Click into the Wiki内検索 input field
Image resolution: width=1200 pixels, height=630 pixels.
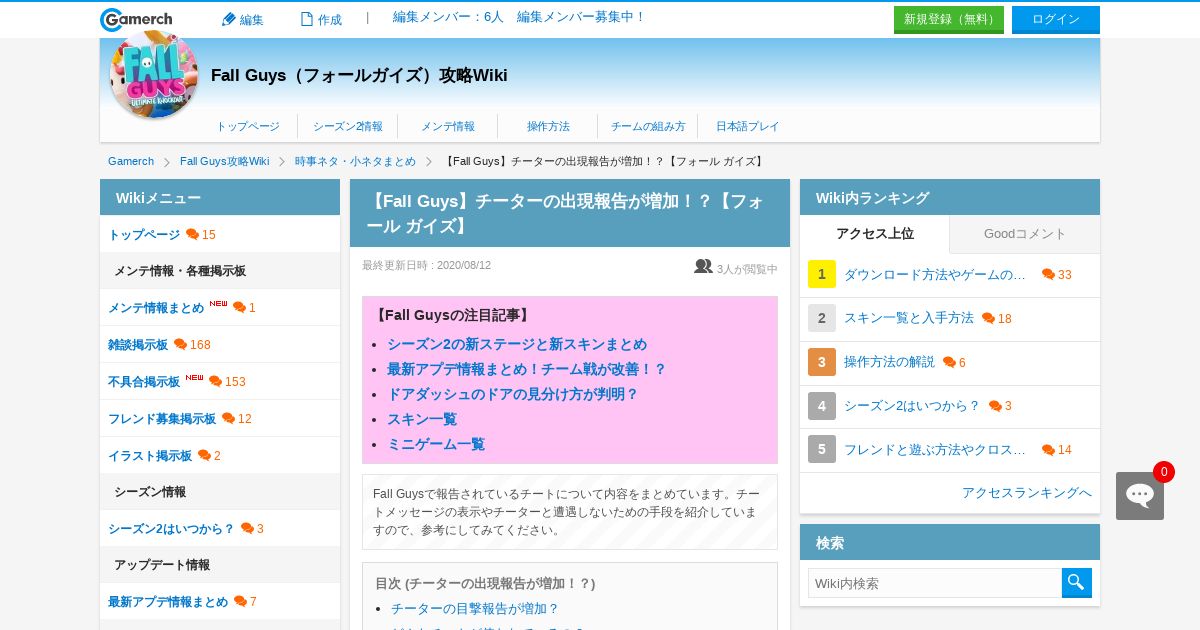(x=935, y=583)
